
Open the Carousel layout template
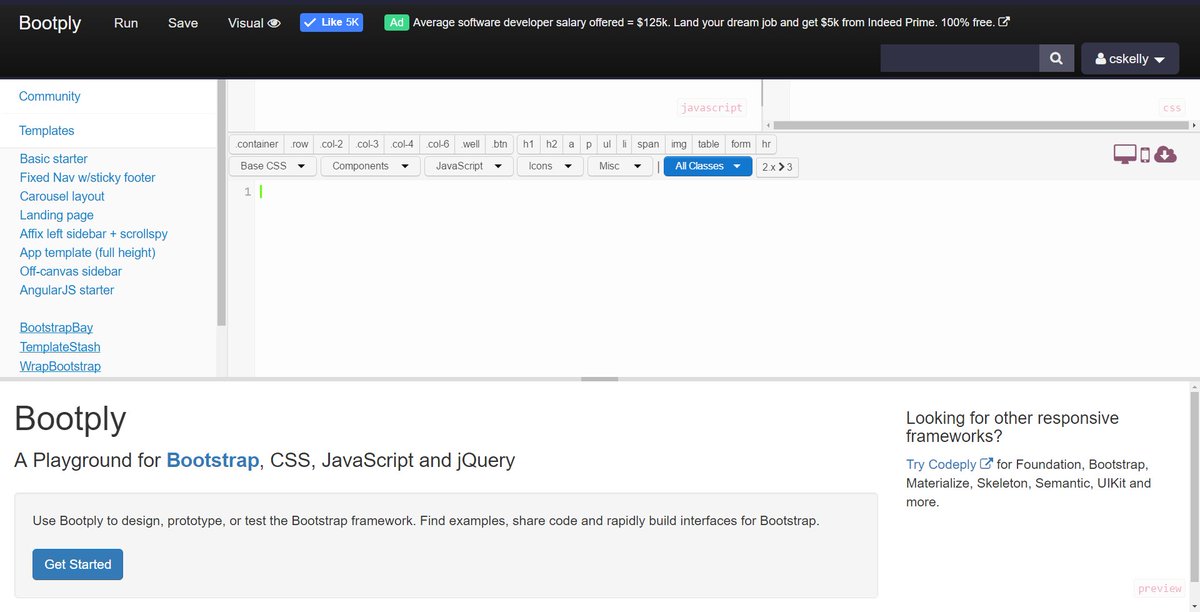tap(62, 196)
